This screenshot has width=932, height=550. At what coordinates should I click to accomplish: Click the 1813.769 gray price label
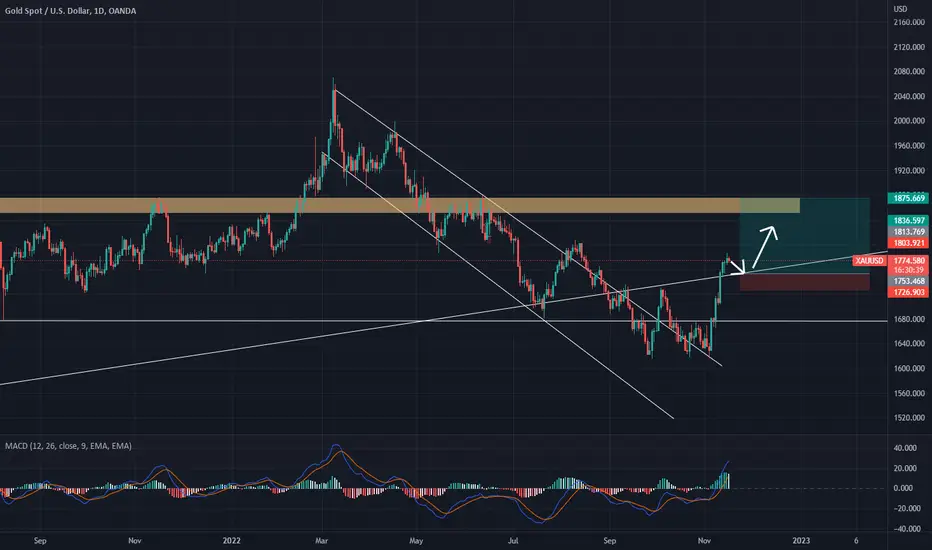pyautogui.click(x=908, y=232)
